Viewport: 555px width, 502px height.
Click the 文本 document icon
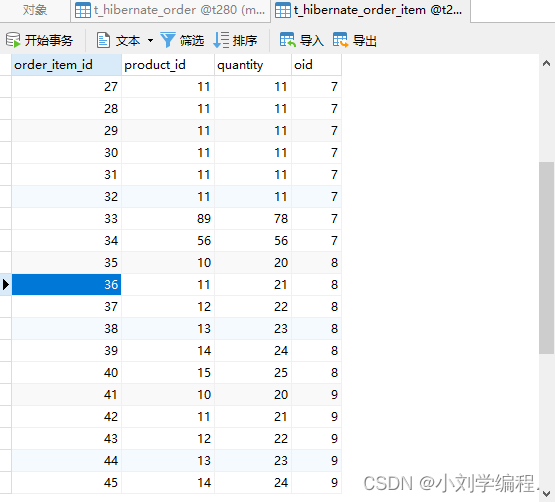click(x=103, y=40)
